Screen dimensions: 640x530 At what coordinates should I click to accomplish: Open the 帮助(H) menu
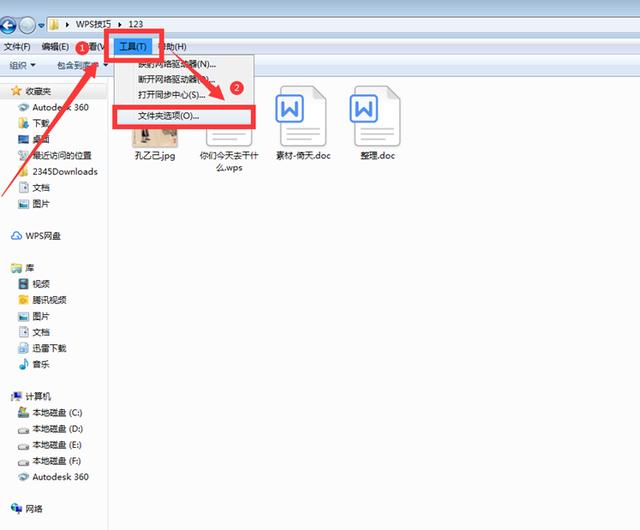point(173,47)
